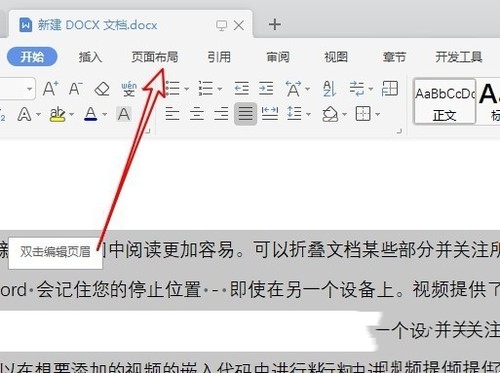Screen dimensions: 500x373
Task: Expand line spacing dropdown arrow
Action: point(308,114)
